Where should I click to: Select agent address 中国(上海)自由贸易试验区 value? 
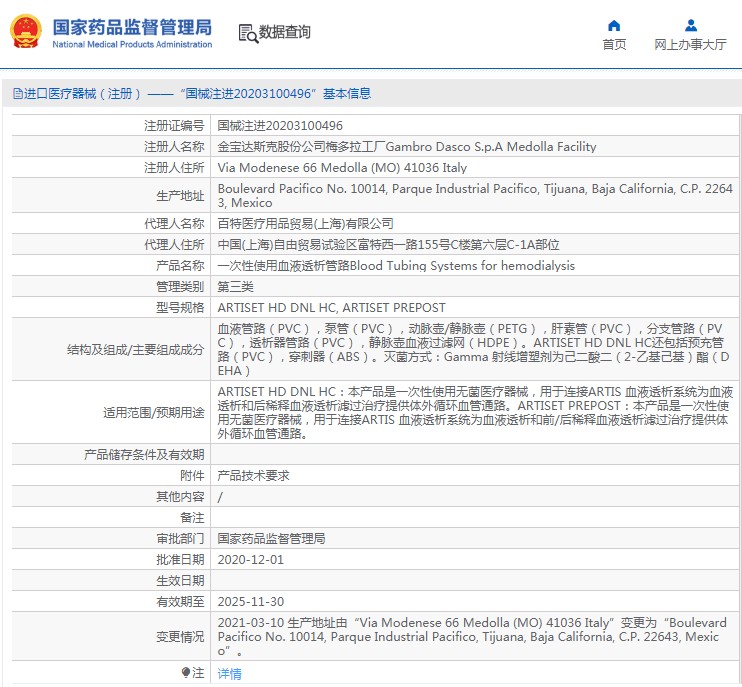(388, 245)
